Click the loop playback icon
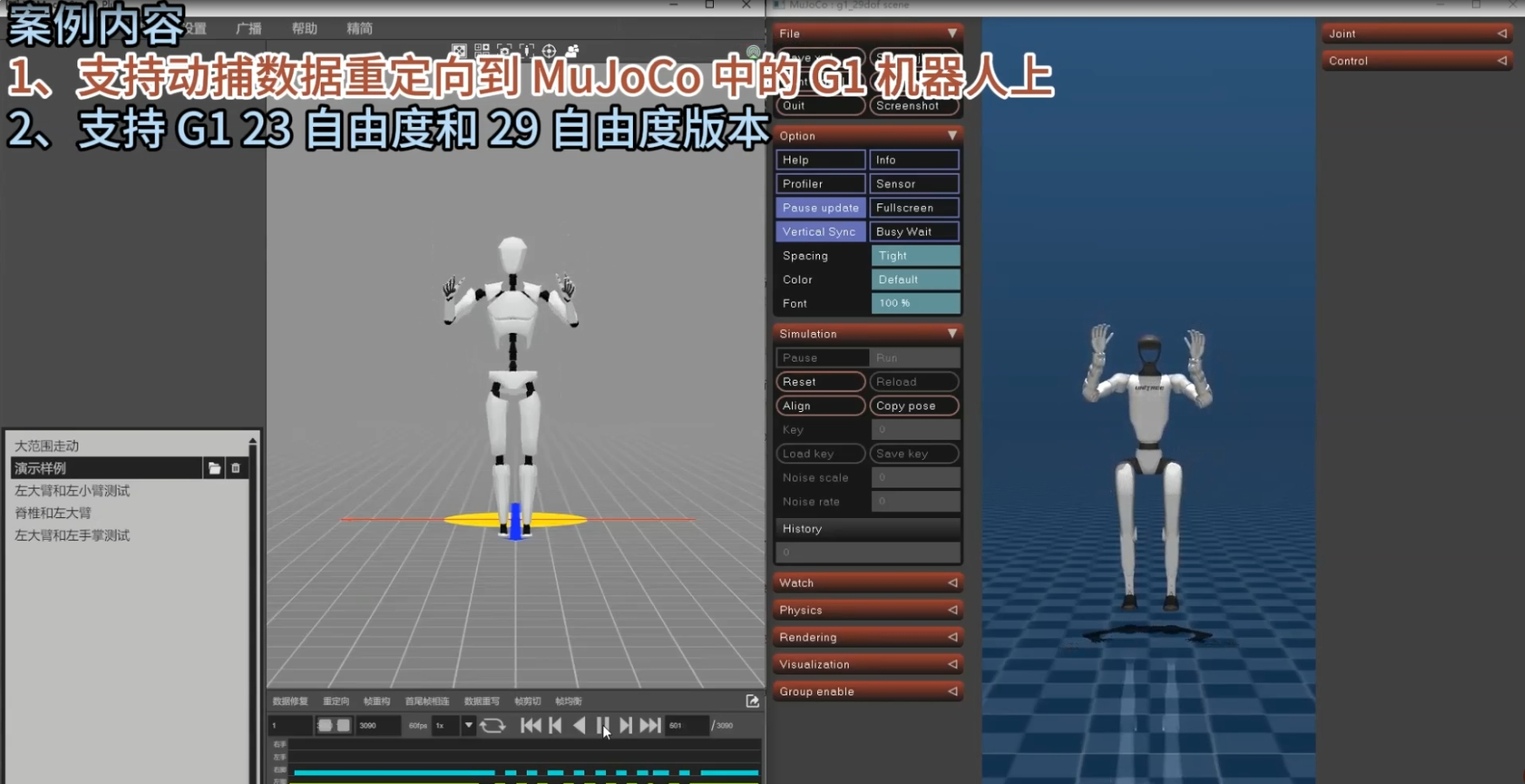The width and height of the screenshot is (1525, 784). pyautogui.click(x=492, y=725)
